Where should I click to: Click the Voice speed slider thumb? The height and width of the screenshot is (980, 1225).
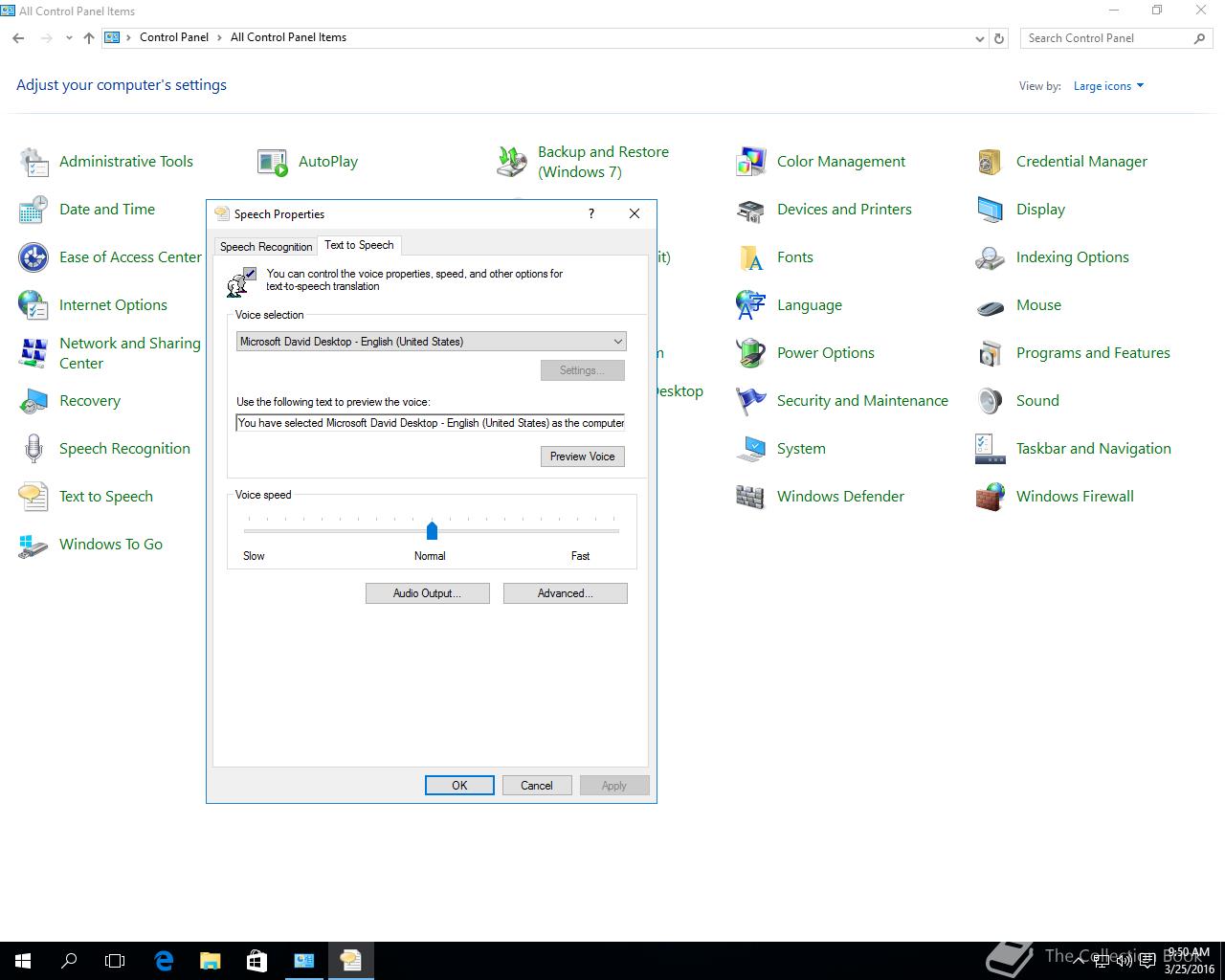[x=432, y=530]
